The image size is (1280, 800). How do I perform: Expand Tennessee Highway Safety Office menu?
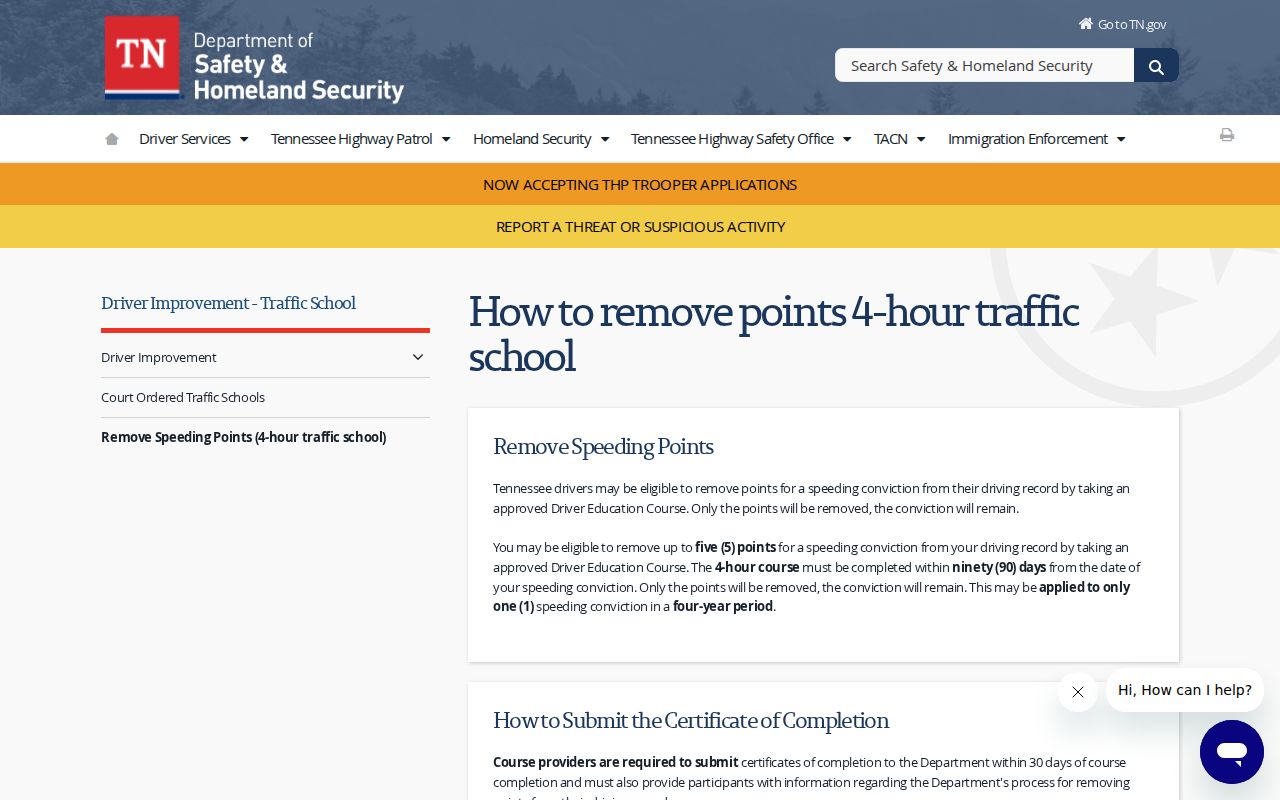[x=741, y=139]
